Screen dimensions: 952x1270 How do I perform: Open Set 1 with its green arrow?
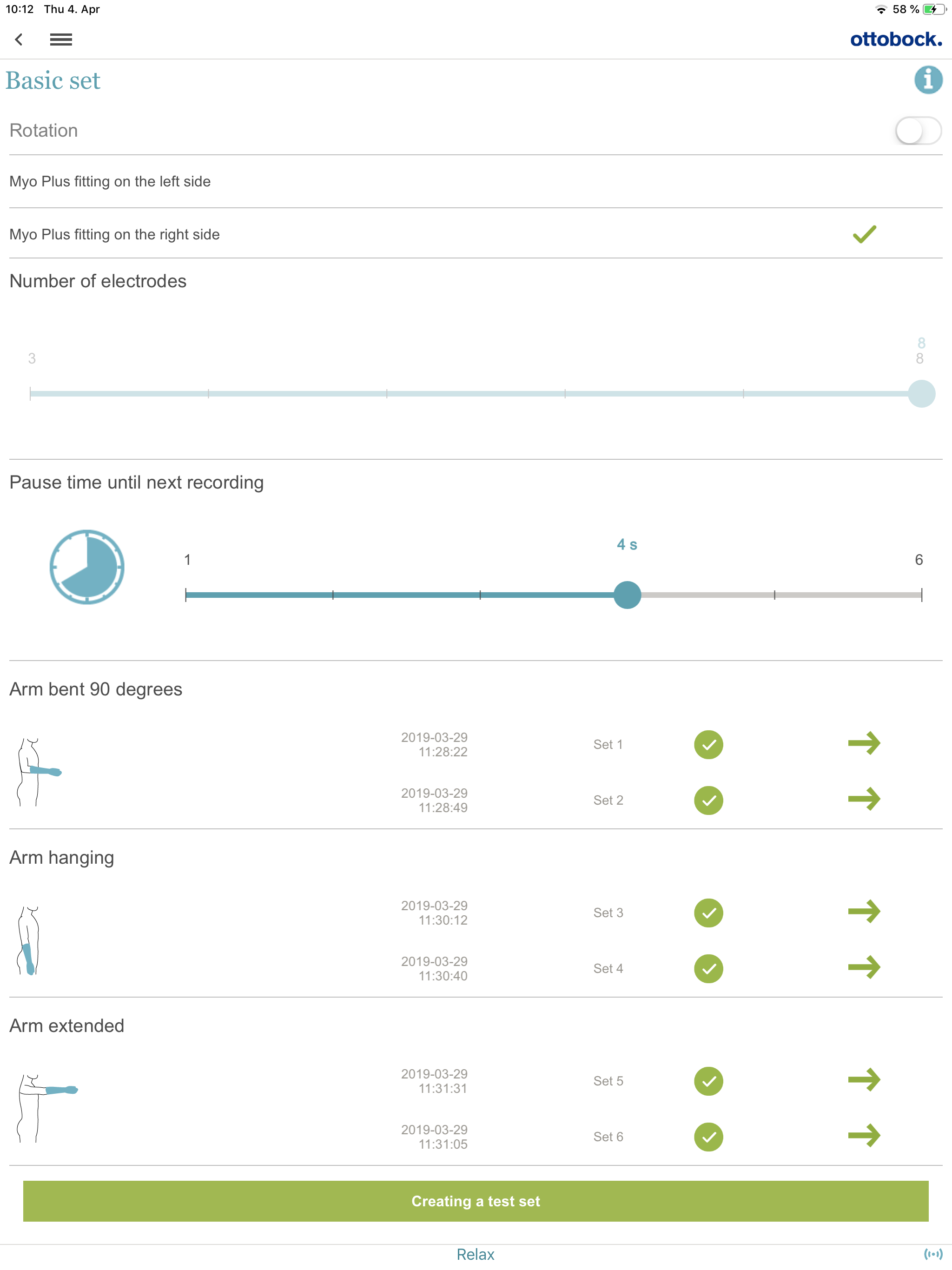[864, 743]
